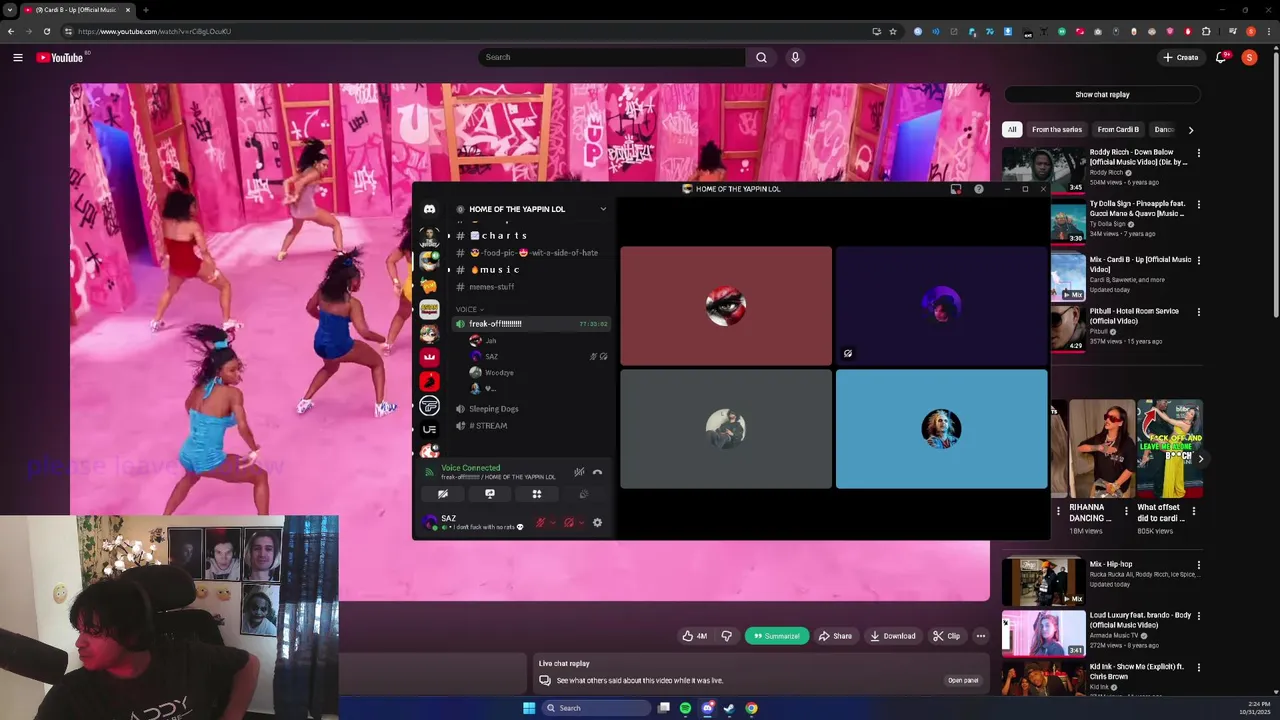The width and height of the screenshot is (1280, 720).
Task: Open Steam from the taskbar
Action: tap(729, 708)
